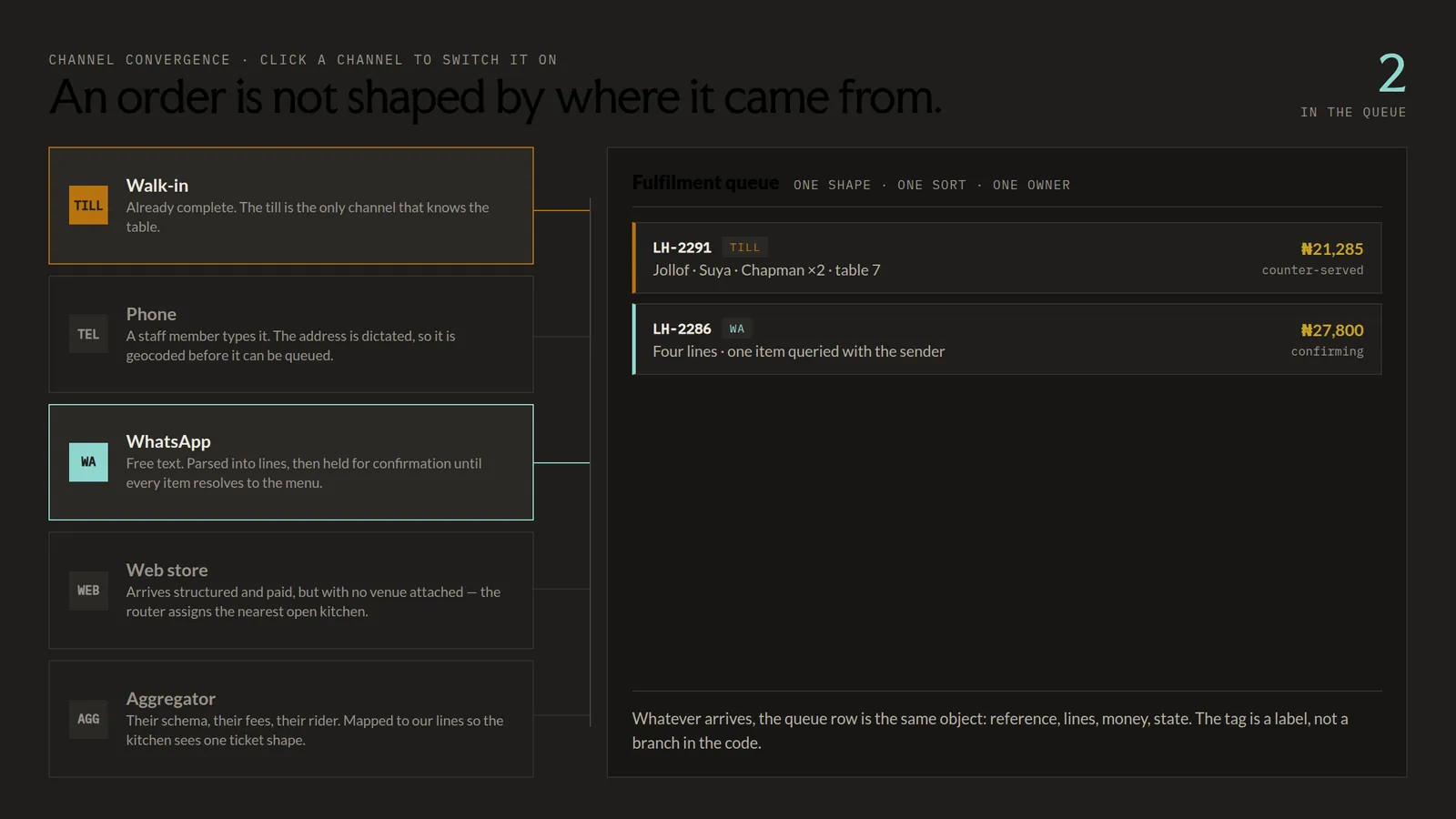Switch off the WhatsApp channel card
This screenshot has width=1456, height=819.
point(291,462)
